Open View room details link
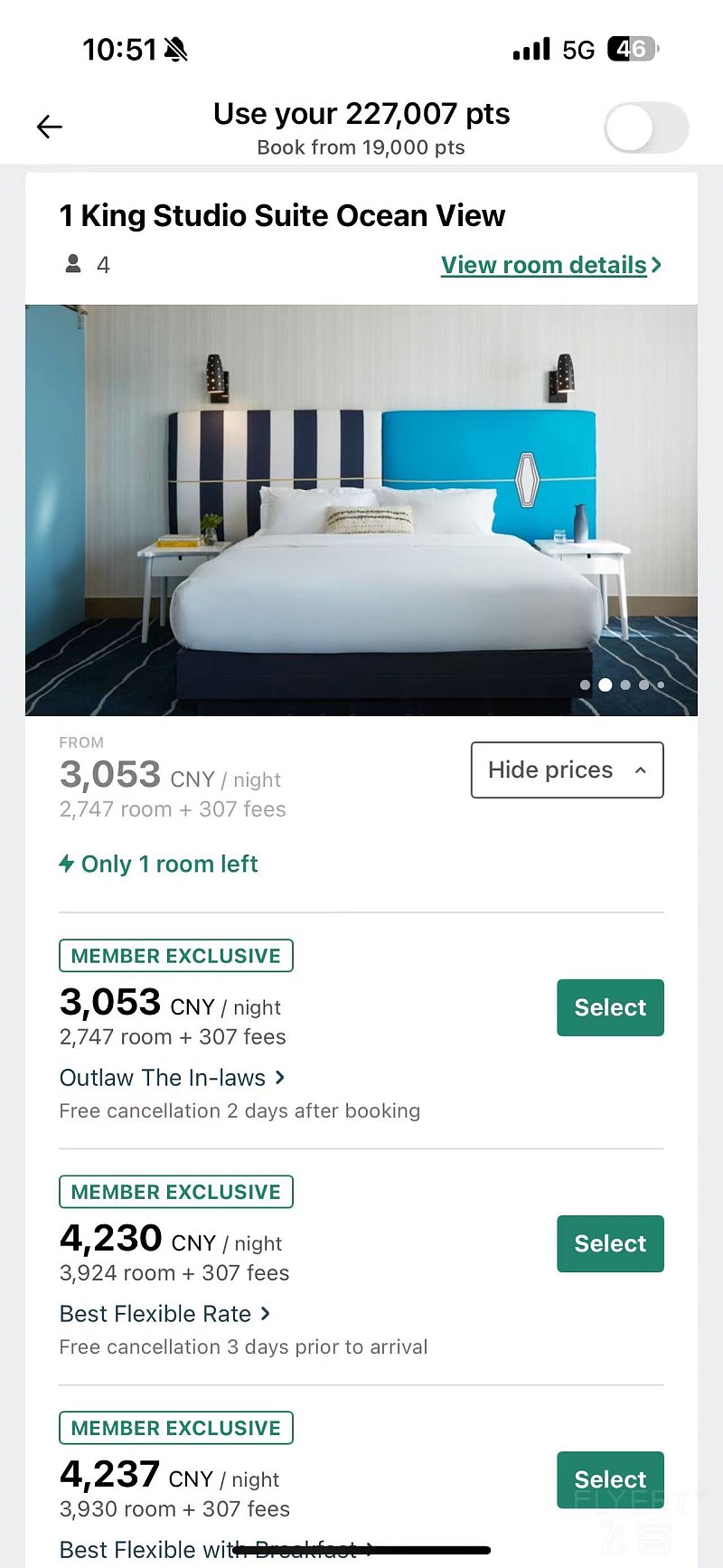Viewport: 723px width, 1568px height. tap(551, 265)
